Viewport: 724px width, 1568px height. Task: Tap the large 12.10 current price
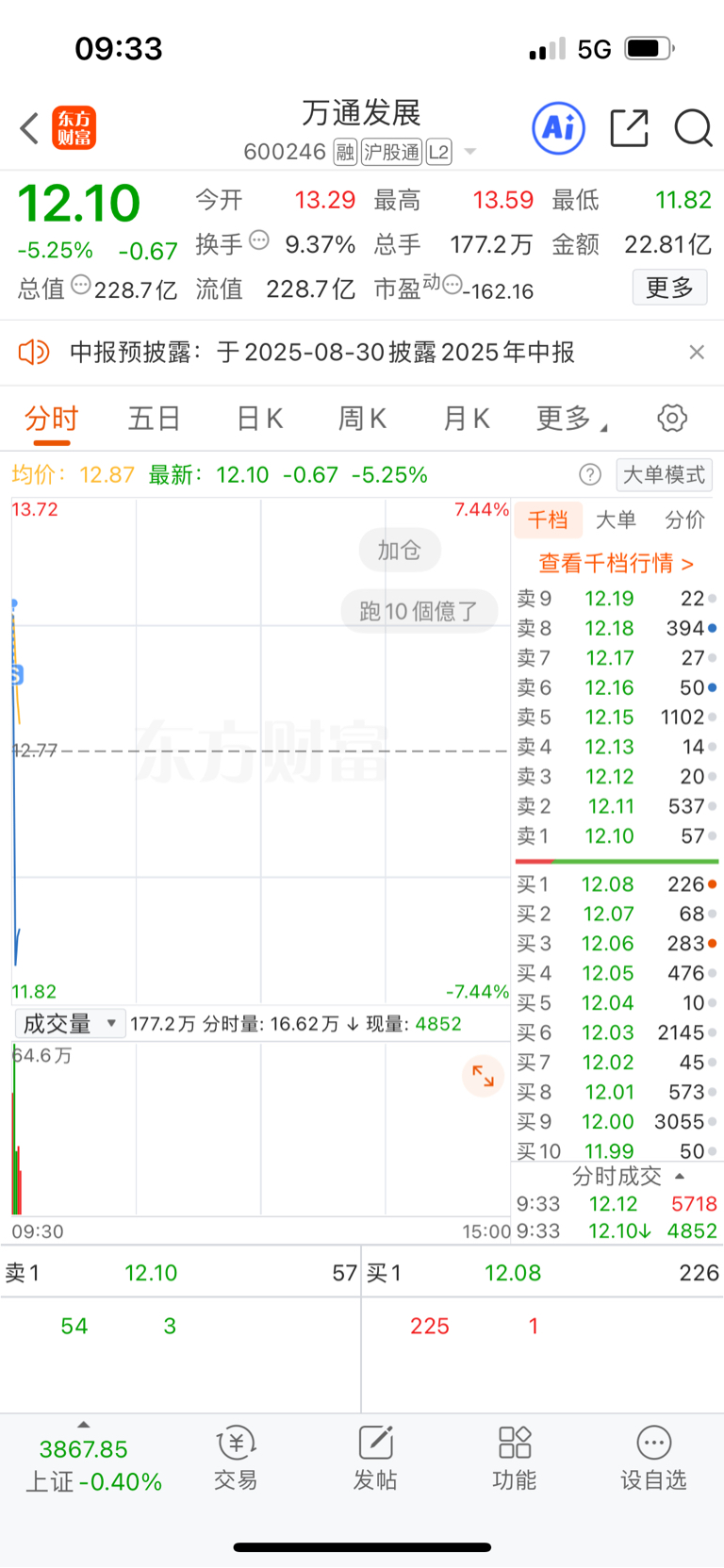[79, 203]
